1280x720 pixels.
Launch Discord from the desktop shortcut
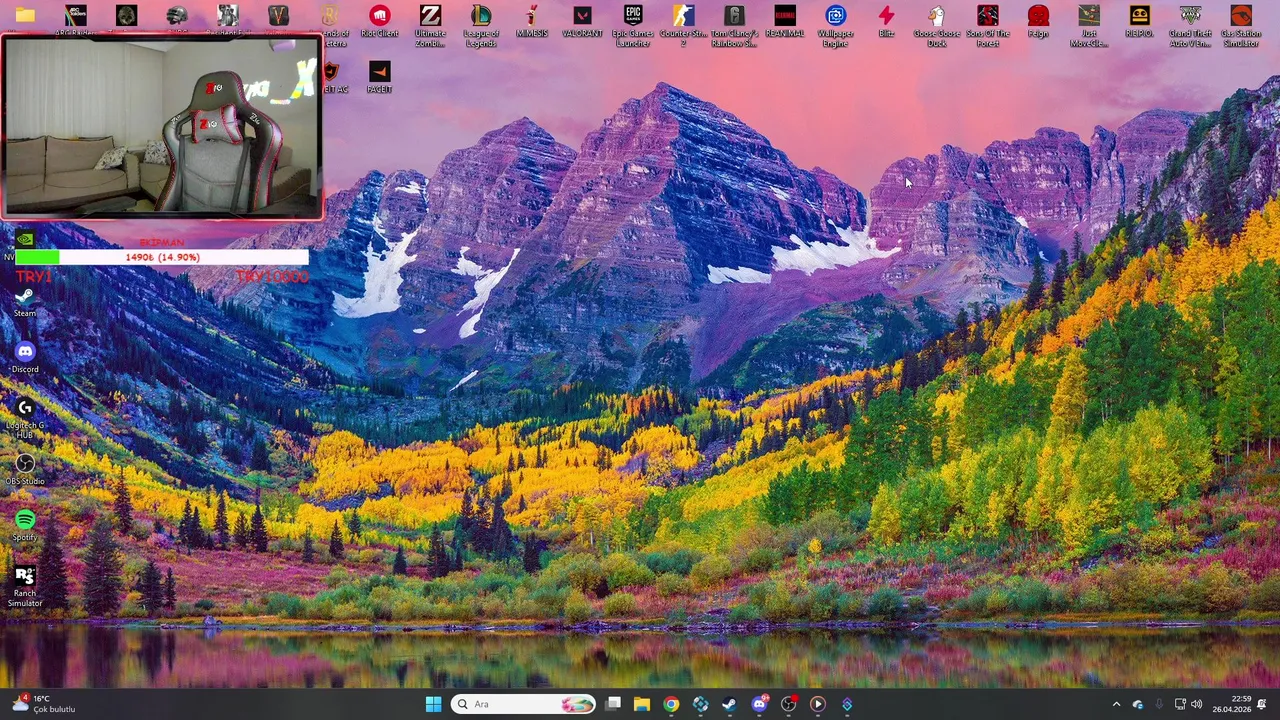25,358
